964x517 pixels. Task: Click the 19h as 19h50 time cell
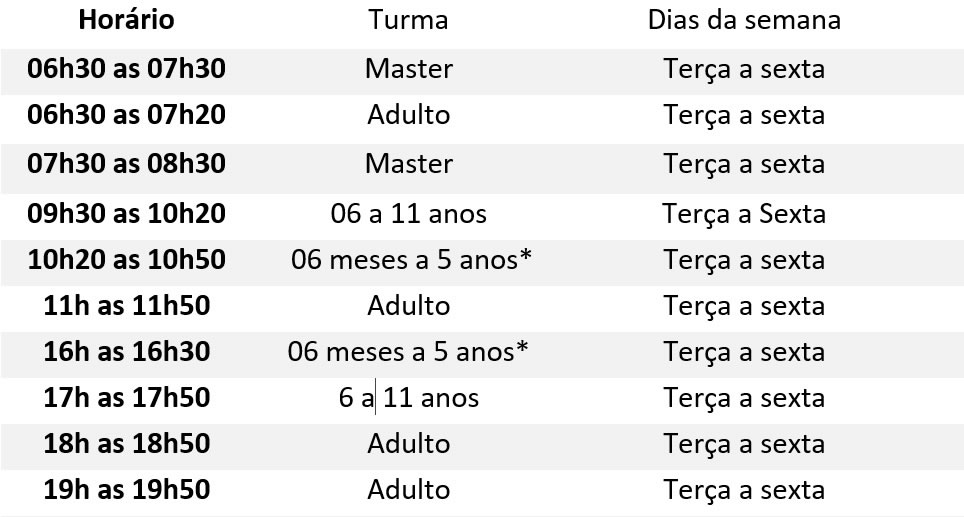127,489
